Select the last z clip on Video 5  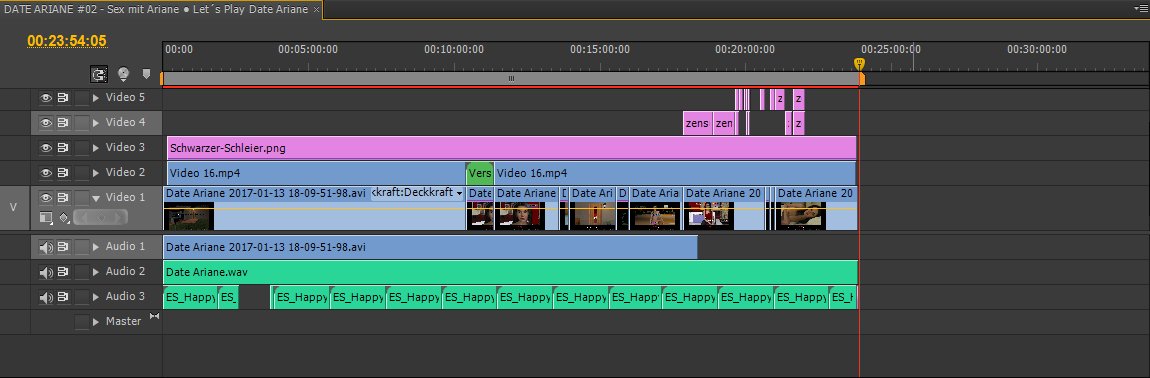click(799, 98)
